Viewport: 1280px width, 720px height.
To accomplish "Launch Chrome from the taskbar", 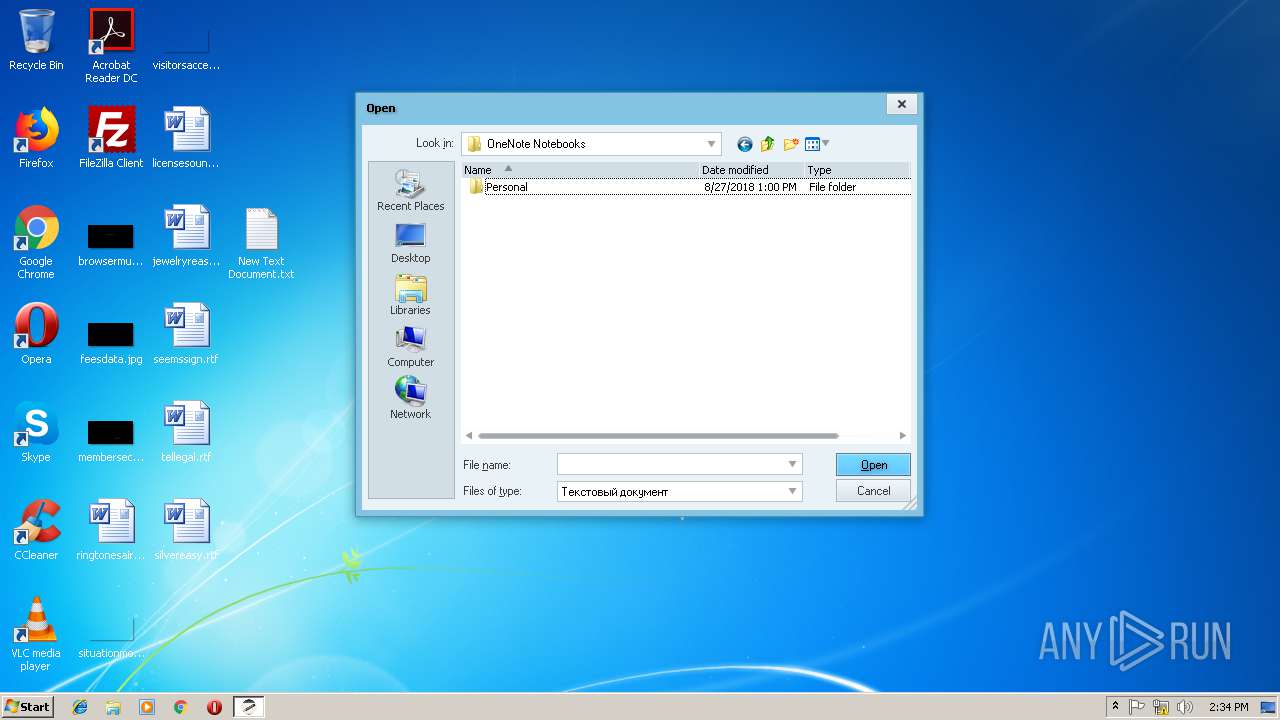I will click(x=181, y=707).
